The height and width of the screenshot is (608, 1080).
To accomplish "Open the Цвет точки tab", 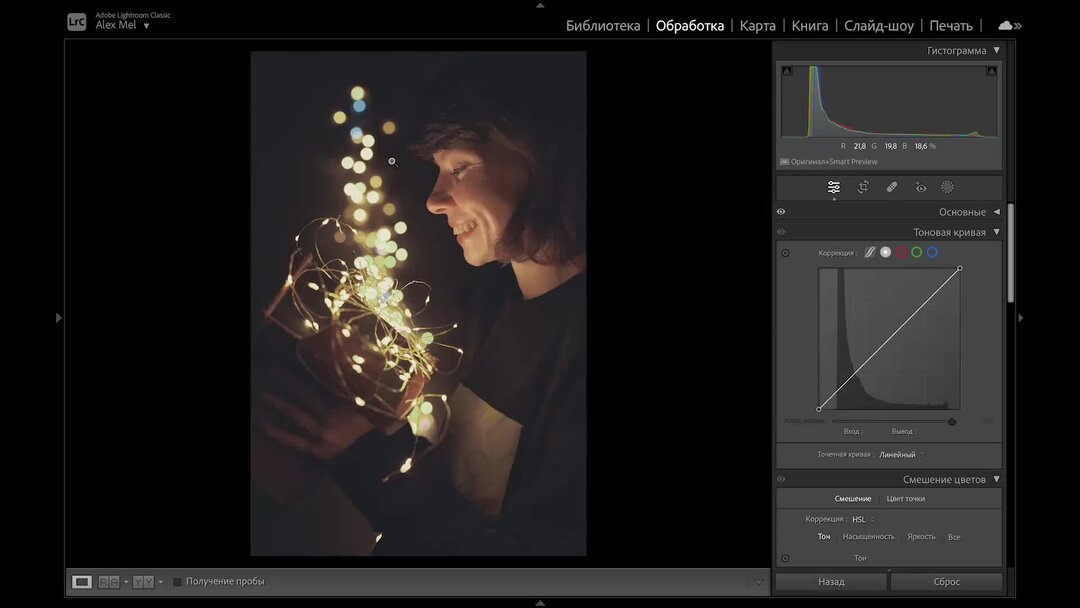I will (905, 497).
